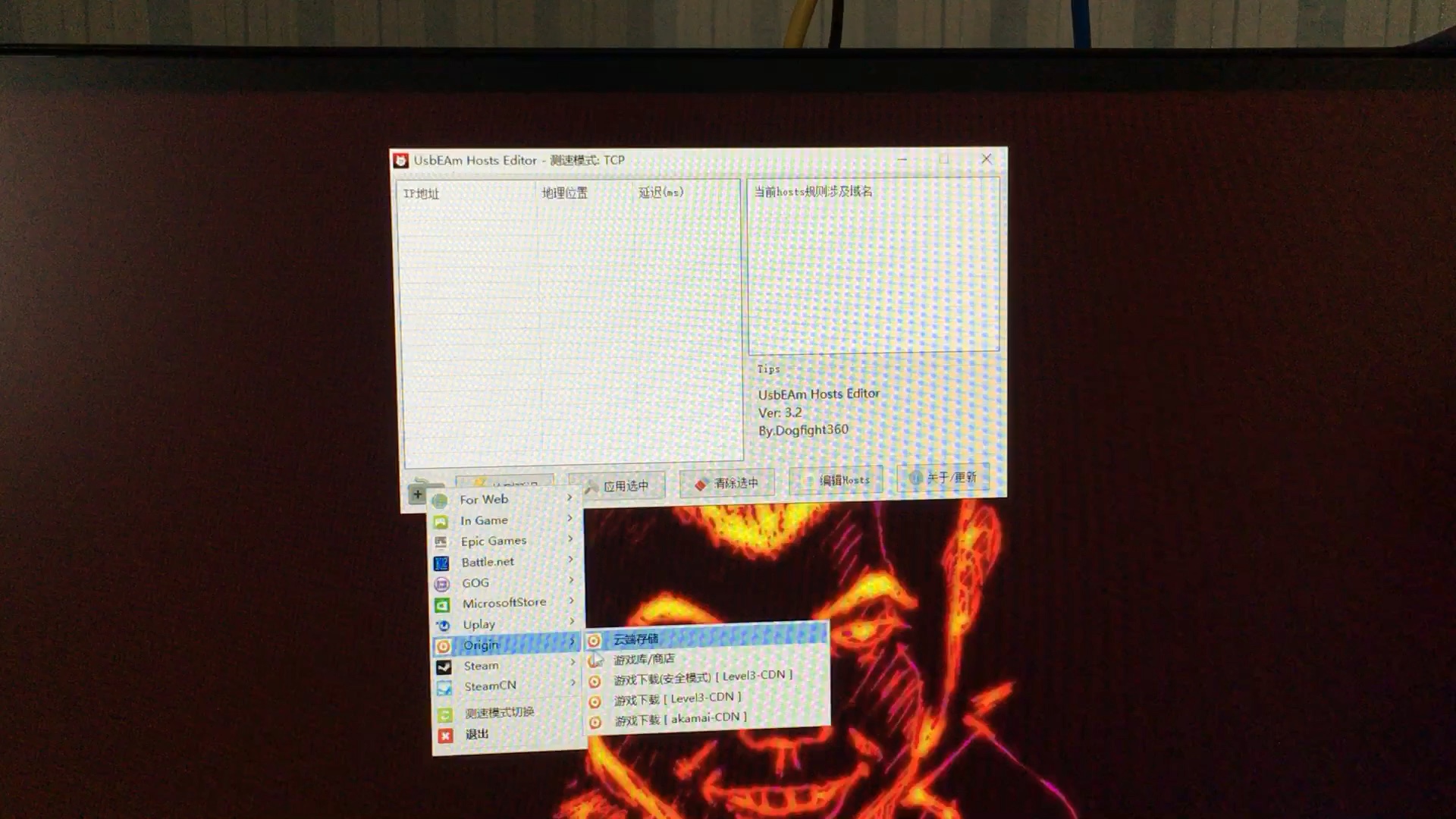Click the UsbEAm app icon in title bar
Viewport: 1456px width, 819px height.
400,160
